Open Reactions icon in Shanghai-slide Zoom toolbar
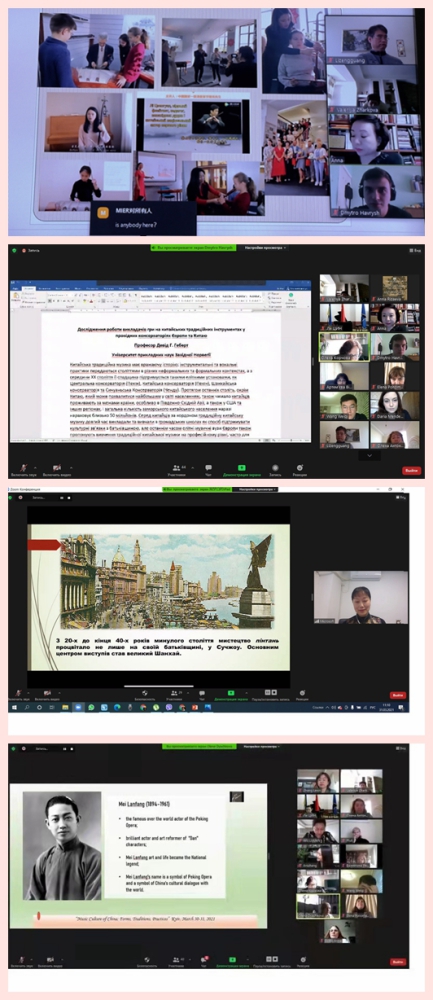 click(302, 693)
